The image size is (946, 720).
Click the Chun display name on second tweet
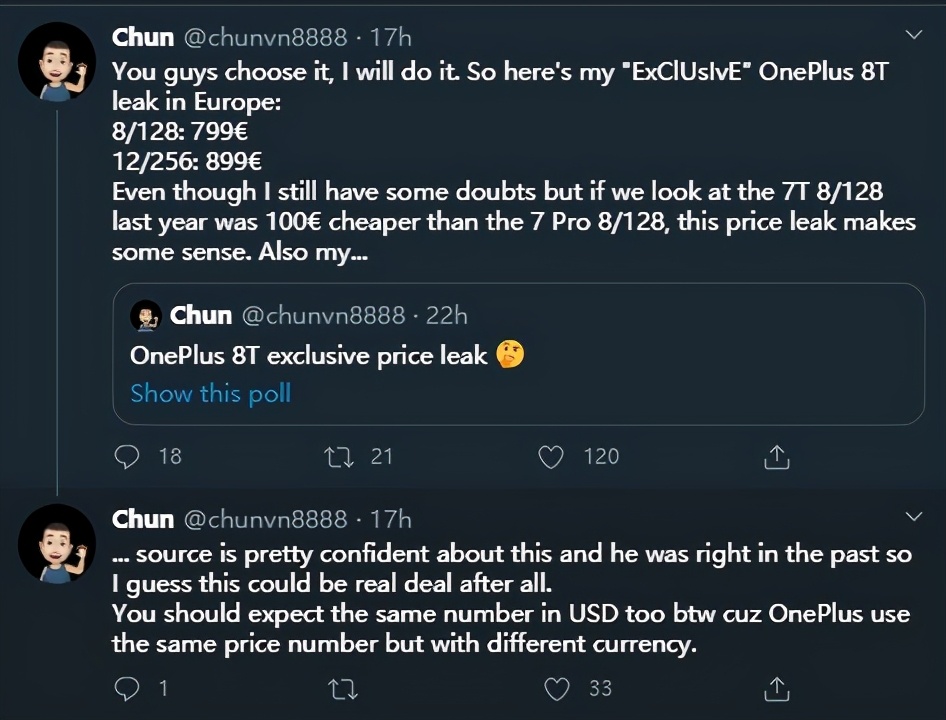[143, 519]
